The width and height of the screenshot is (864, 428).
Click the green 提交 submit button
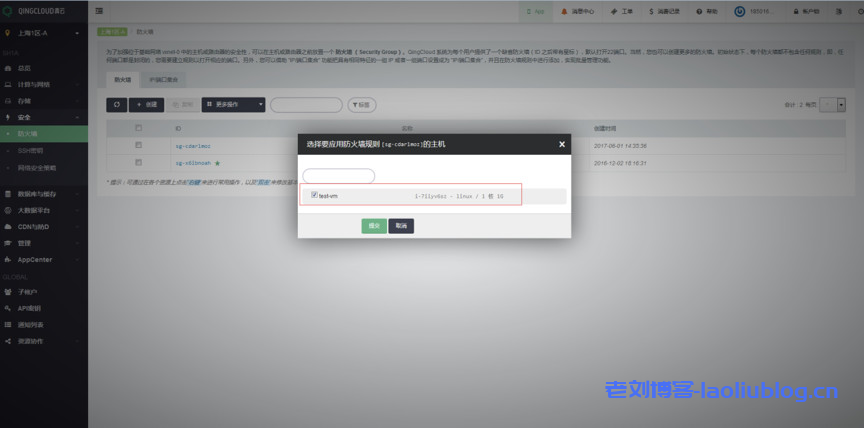[x=374, y=226]
